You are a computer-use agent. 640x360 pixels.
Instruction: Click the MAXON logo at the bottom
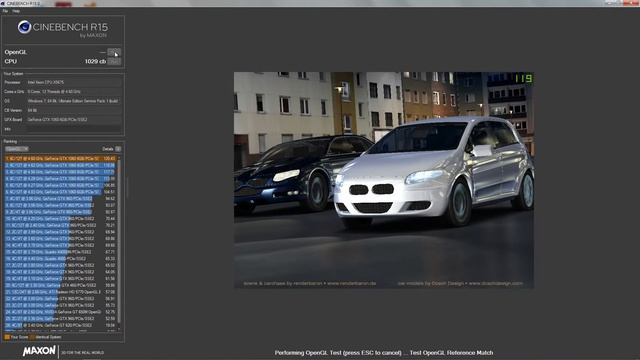point(39,351)
